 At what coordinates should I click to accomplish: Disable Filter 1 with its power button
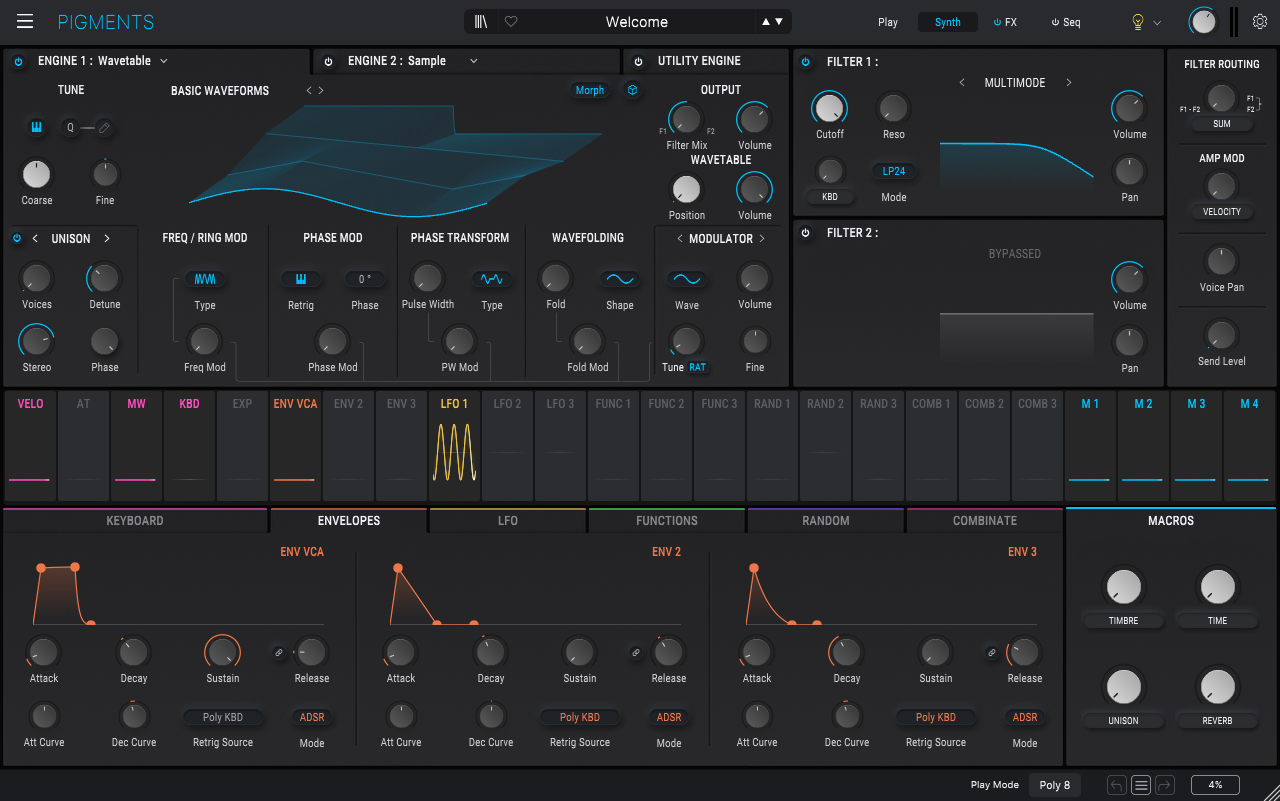point(806,62)
